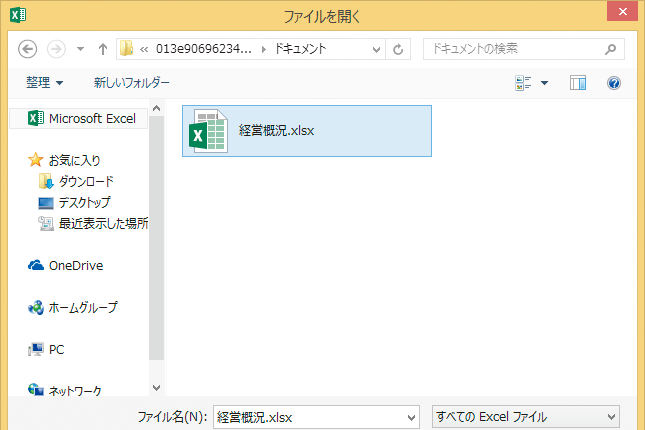Change the view with view icon
The width and height of the screenshot is (645, 430).
523,83
